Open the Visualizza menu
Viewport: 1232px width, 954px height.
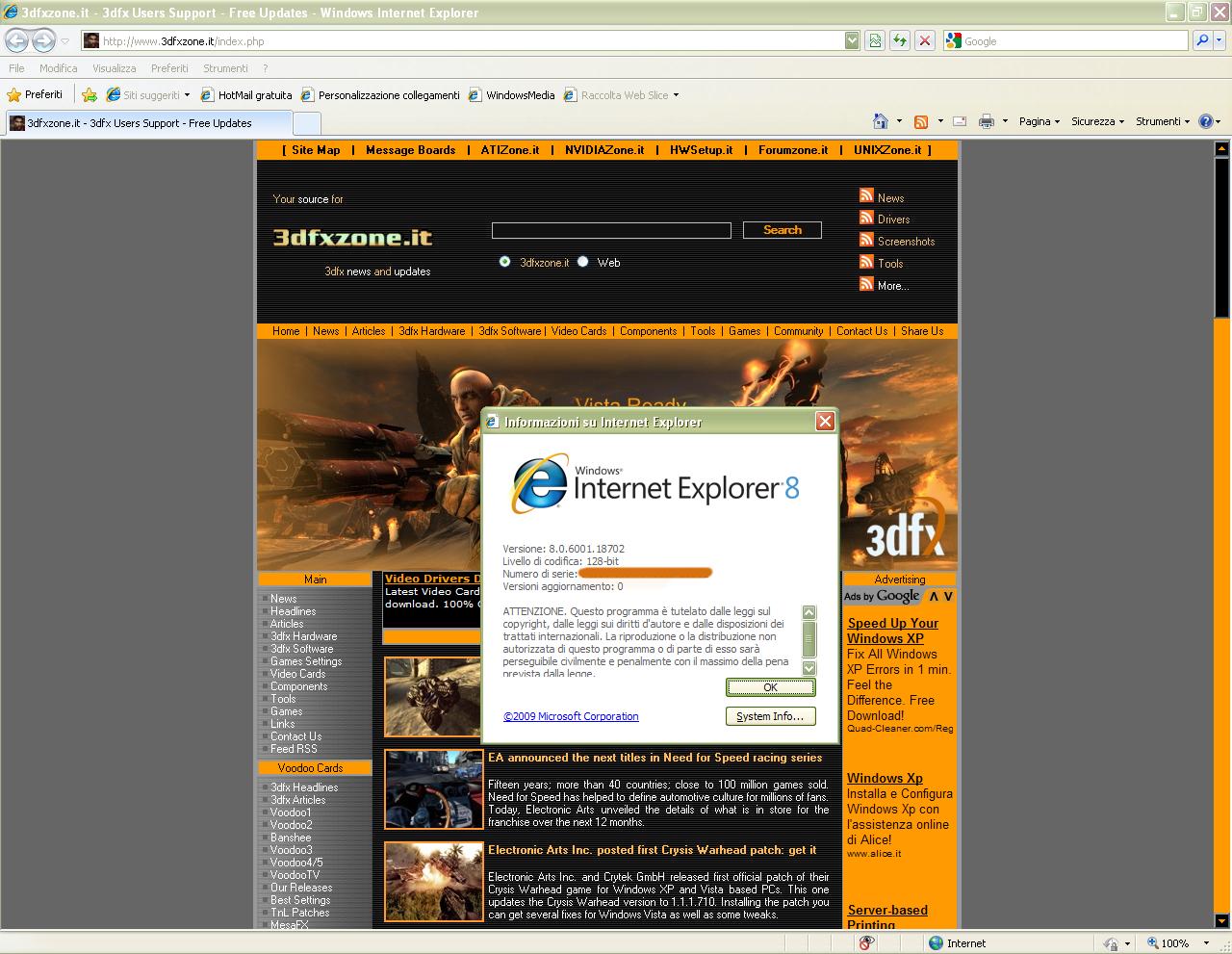[114, 68]
